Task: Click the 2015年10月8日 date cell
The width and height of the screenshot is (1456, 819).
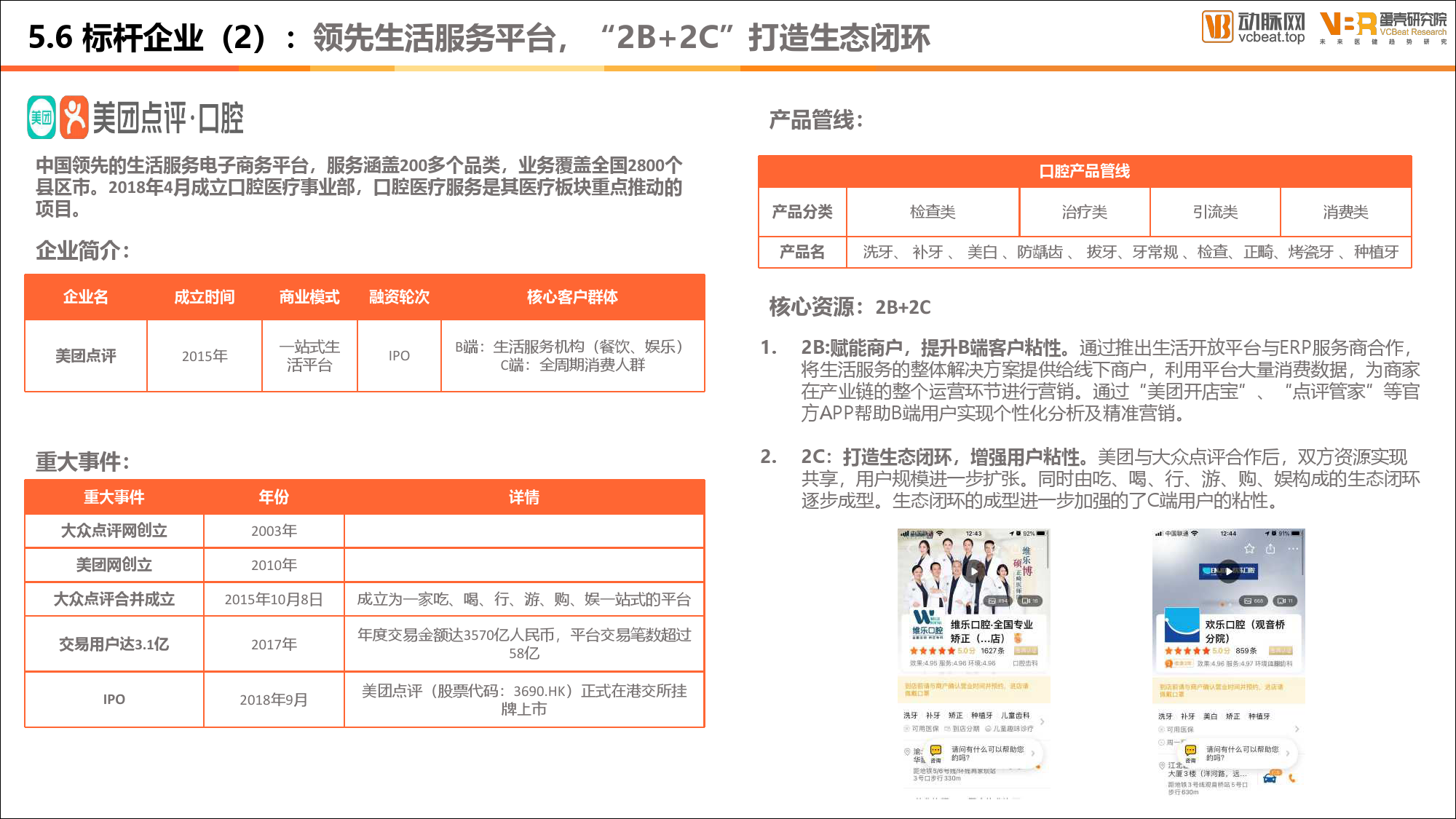Action: point(274,599)
